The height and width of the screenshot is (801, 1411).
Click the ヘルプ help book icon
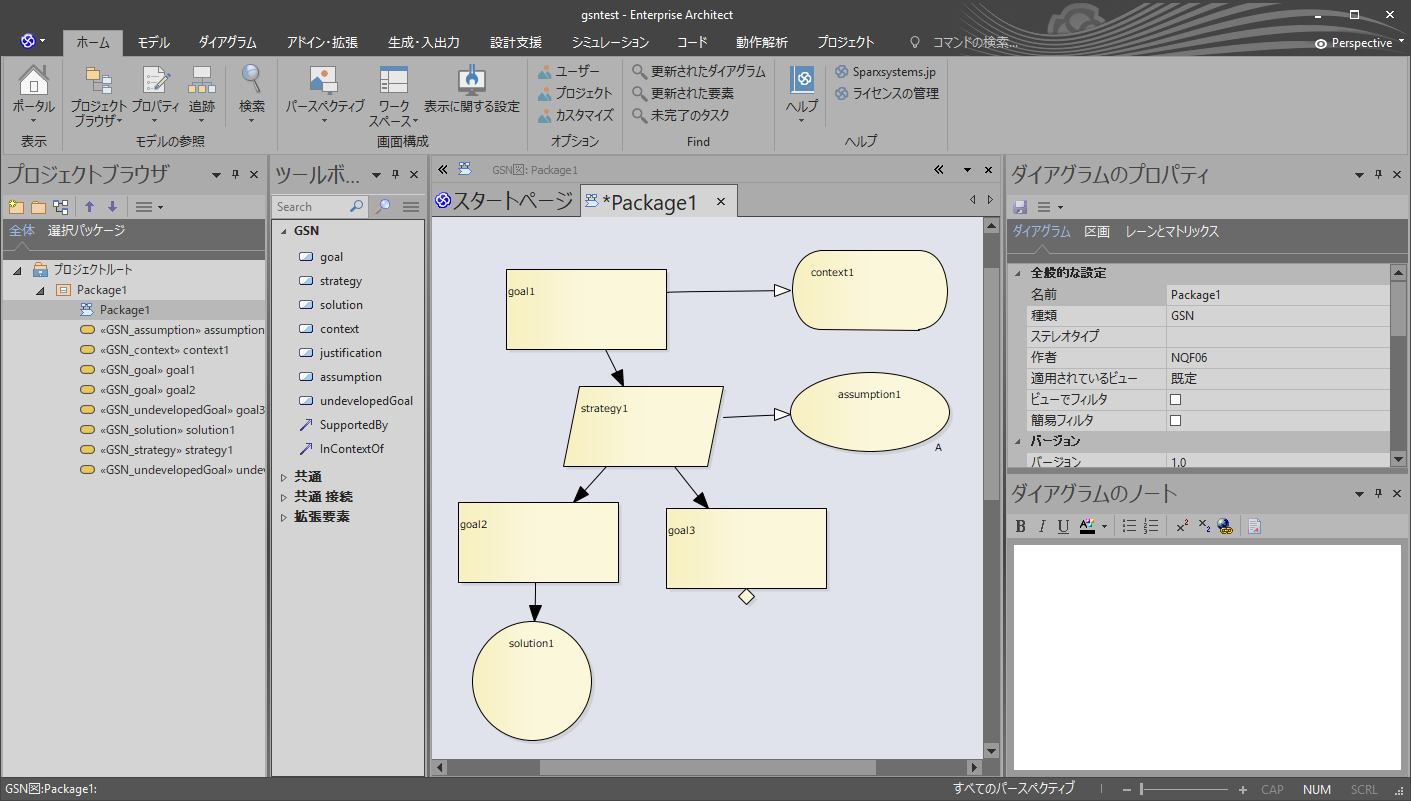click(801, 92)
